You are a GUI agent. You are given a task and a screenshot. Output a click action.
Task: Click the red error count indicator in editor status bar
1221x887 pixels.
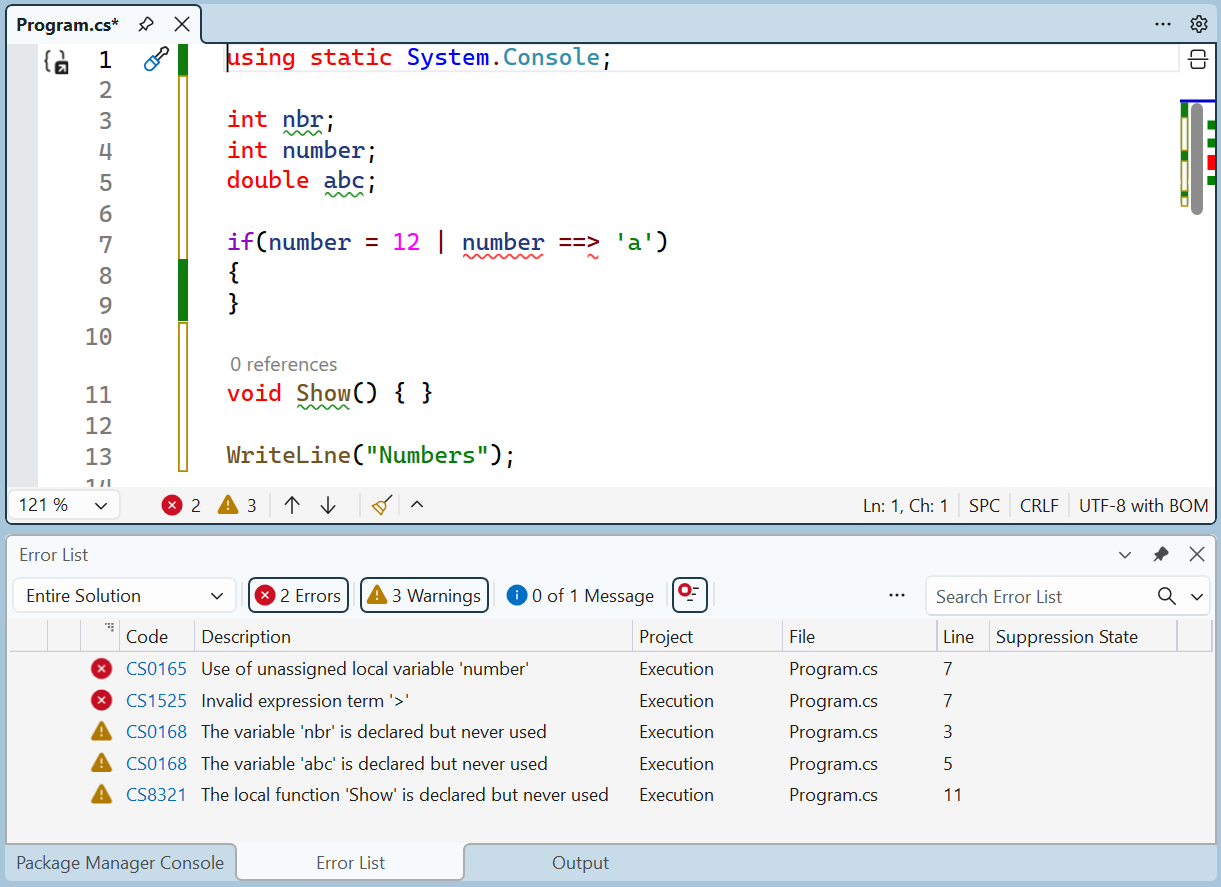click(181, 505)
